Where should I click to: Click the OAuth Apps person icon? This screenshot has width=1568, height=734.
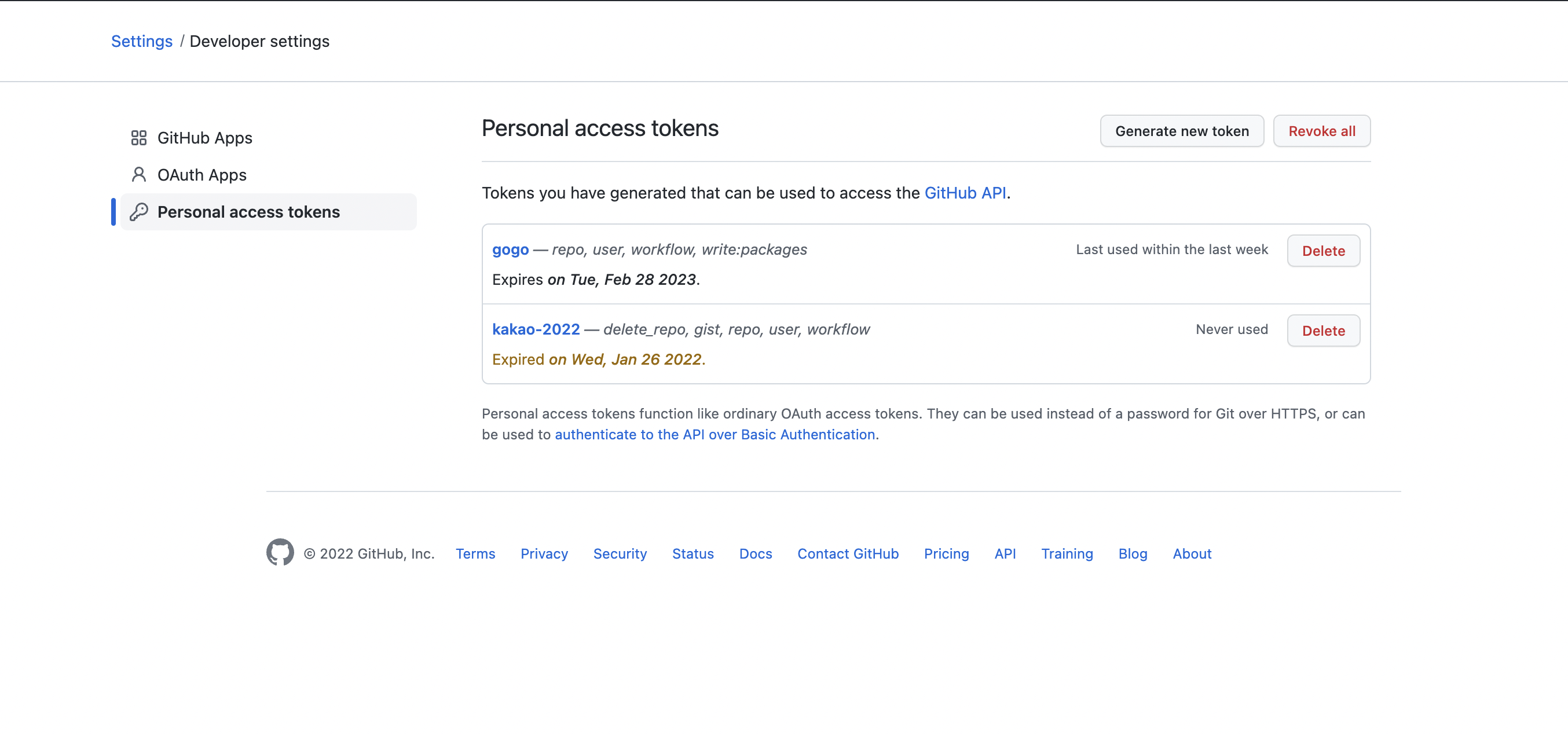point(139,175)
